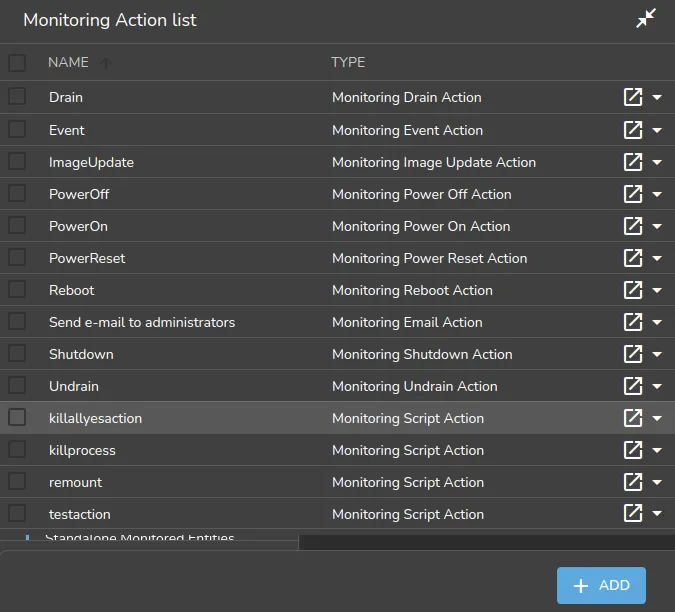Click 'Monitoring Email Action' type cell
675x612 pixels.
pyautogui.click(x=407, y=322)
